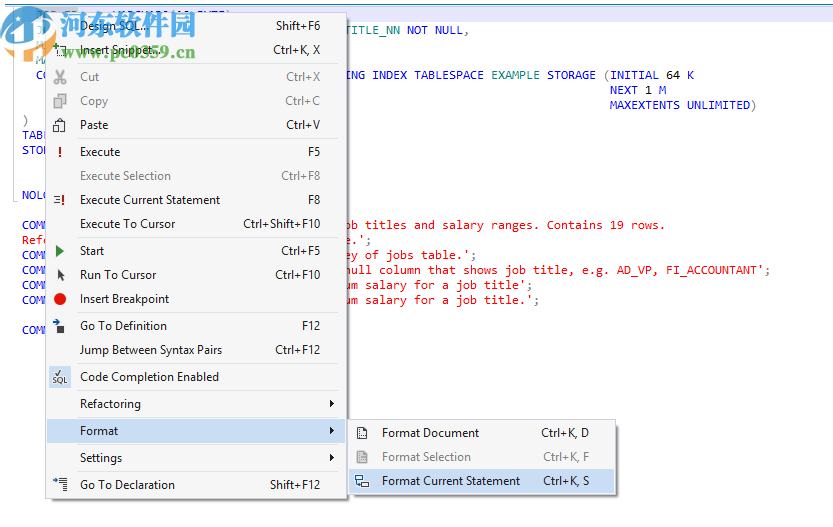Viewport: 833px width, 527px height.
Task: Choose Execute Current Statement
Action: click(196, 200)
